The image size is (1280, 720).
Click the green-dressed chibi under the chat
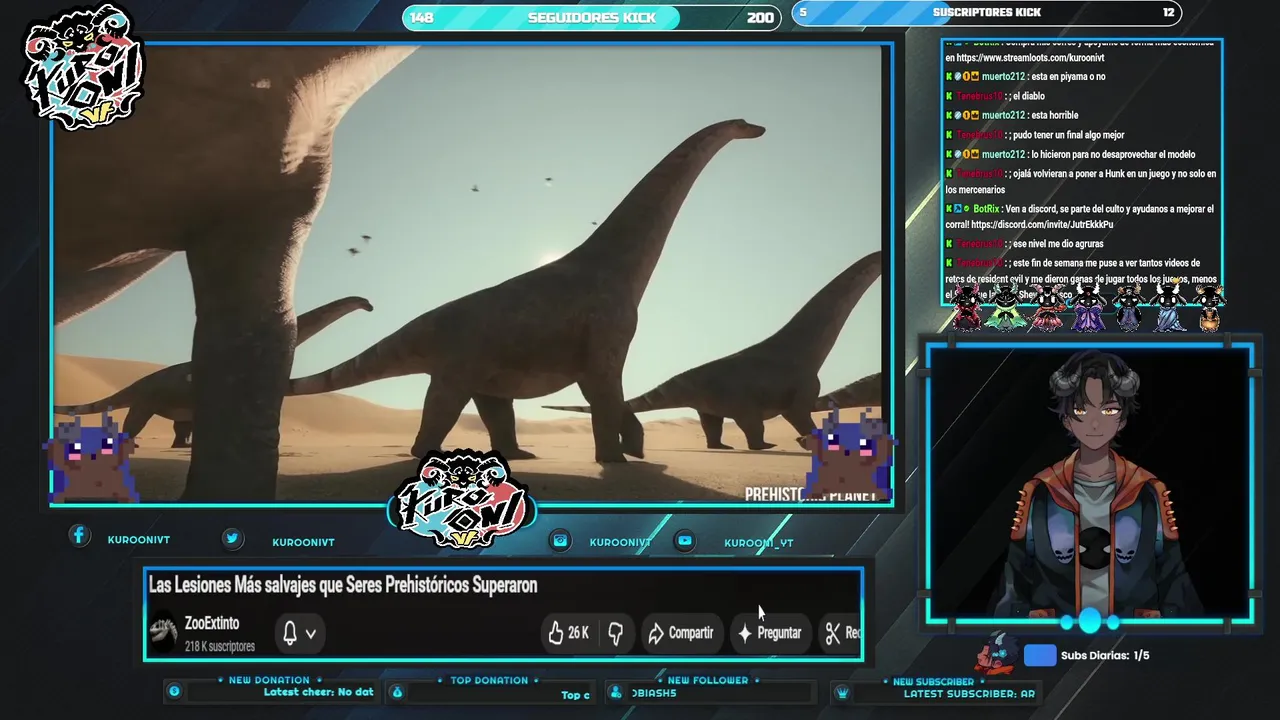(x=1006, y=306)
